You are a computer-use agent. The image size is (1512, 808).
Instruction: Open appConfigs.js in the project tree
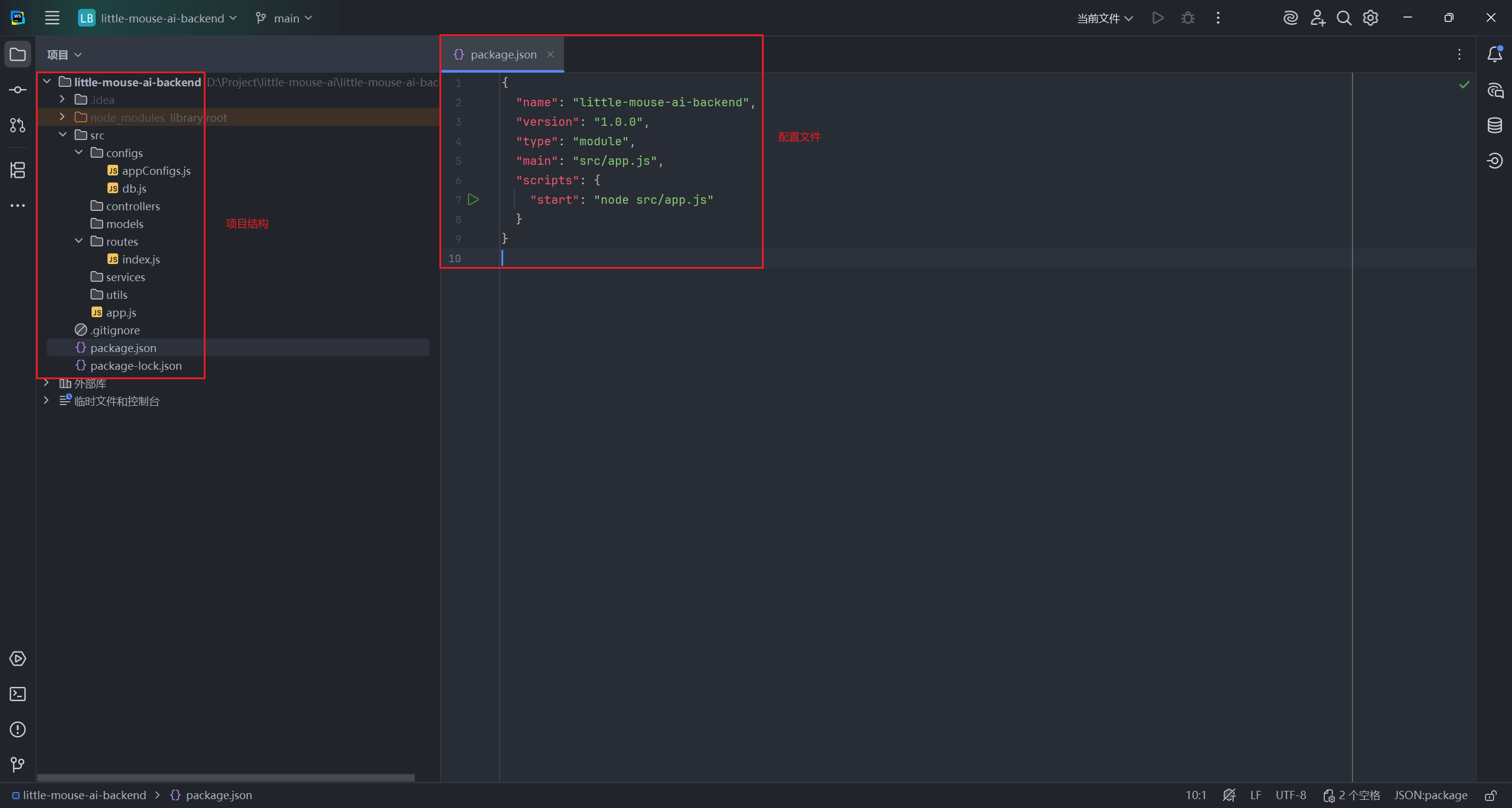pyautogui.click(x=155, y=171)
